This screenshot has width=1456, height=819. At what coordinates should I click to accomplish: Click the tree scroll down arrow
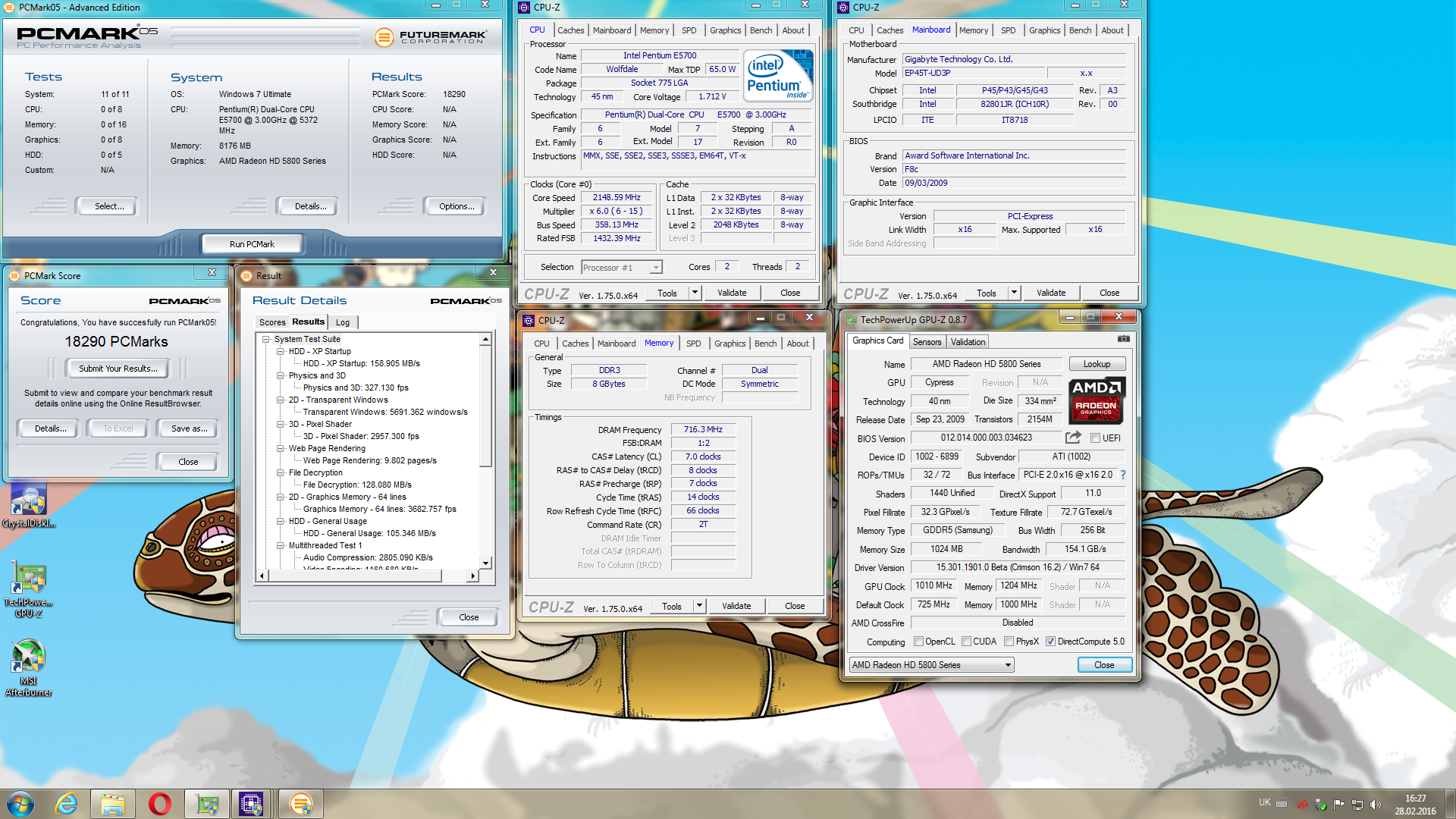(x=486, y=563)
